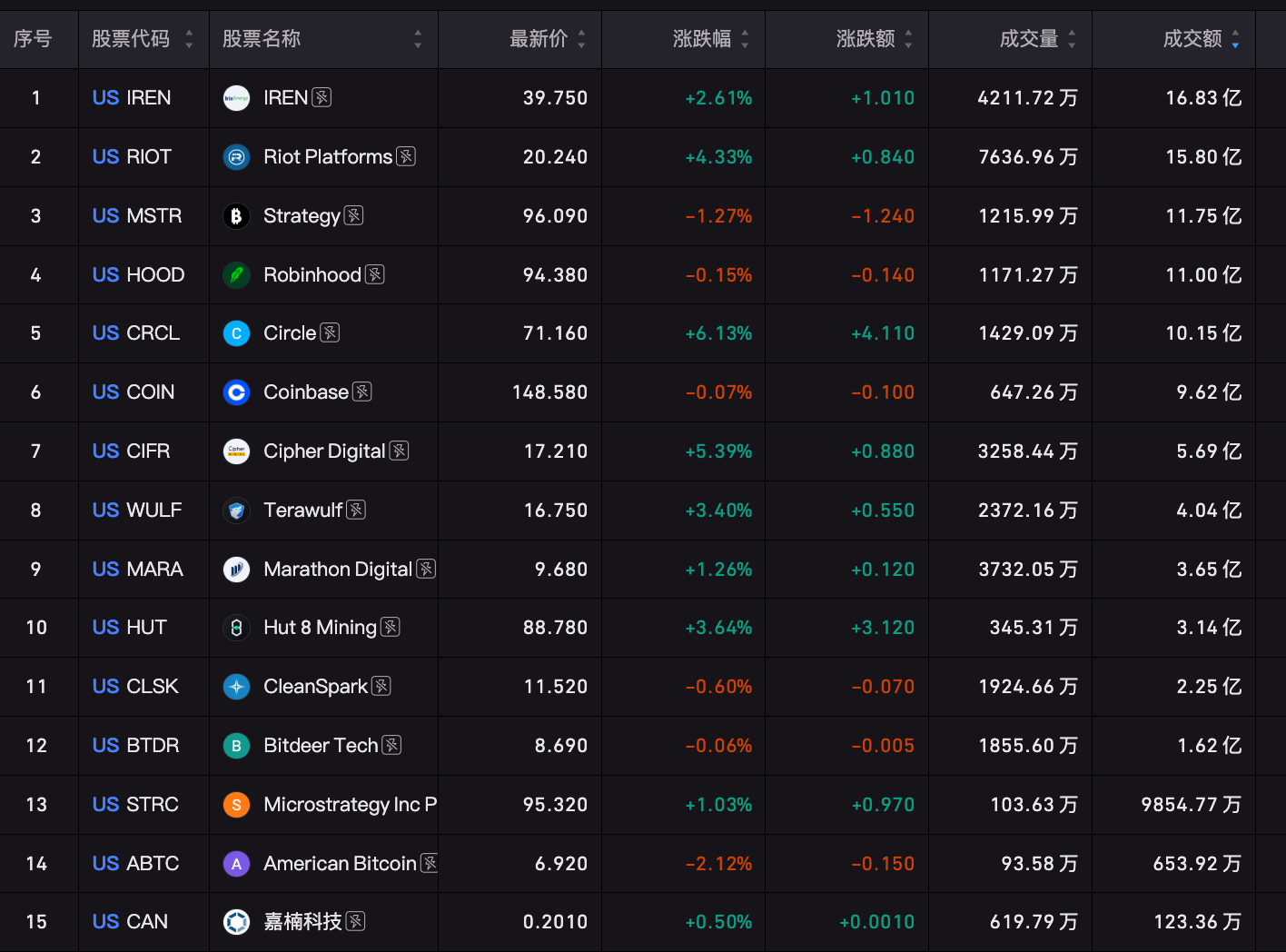This screenshot has height=952, width=1286.
Task: Sort by 涨跌幅 column arrows
Action: pyautogui.click(x=745, y=39)
